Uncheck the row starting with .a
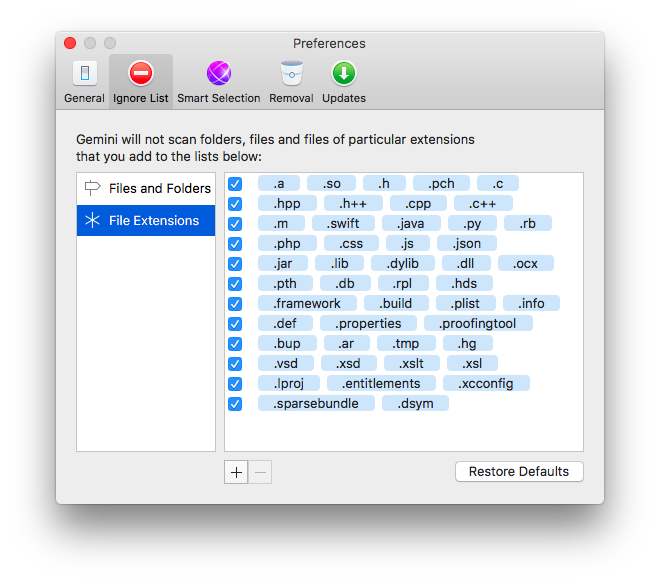 (x=235, y=184)
